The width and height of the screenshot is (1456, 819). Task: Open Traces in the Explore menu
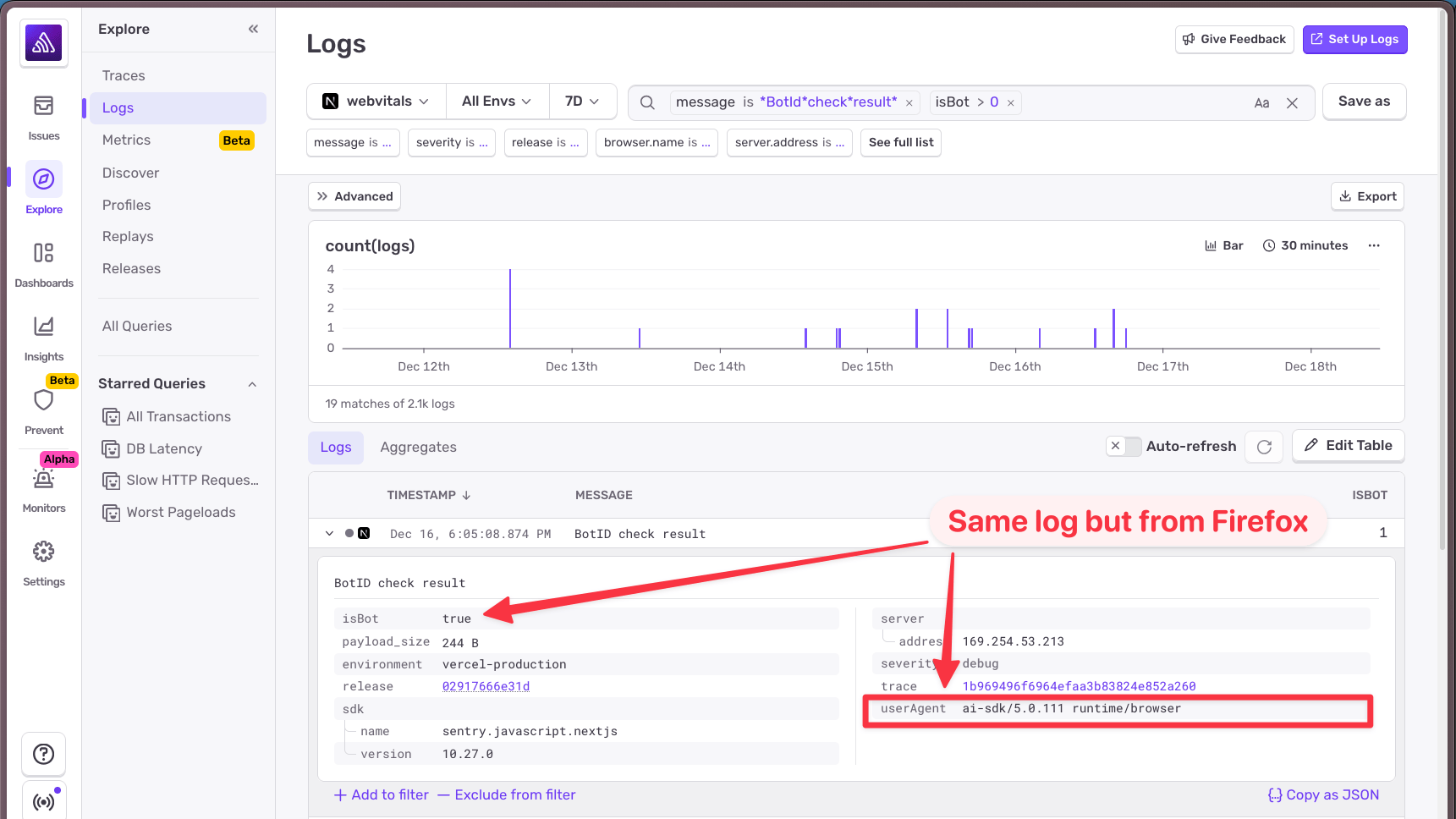tap(124, 75)
